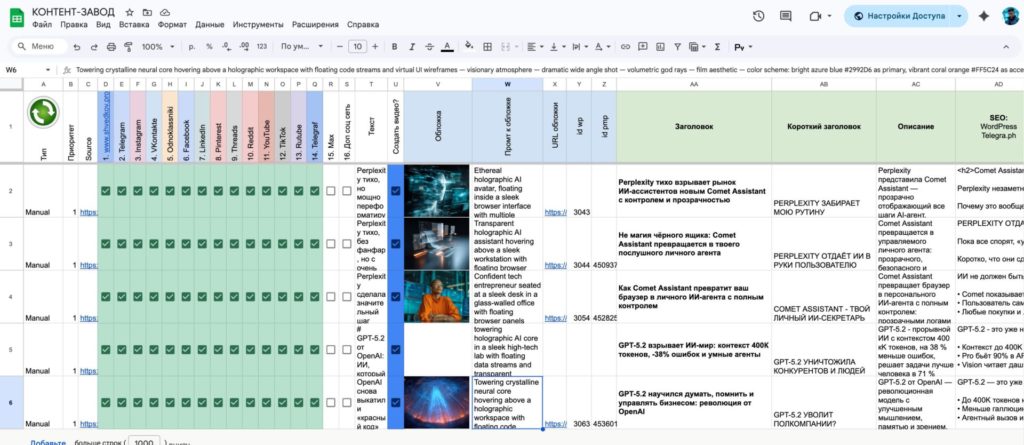Toggle bold formatting

394,47
